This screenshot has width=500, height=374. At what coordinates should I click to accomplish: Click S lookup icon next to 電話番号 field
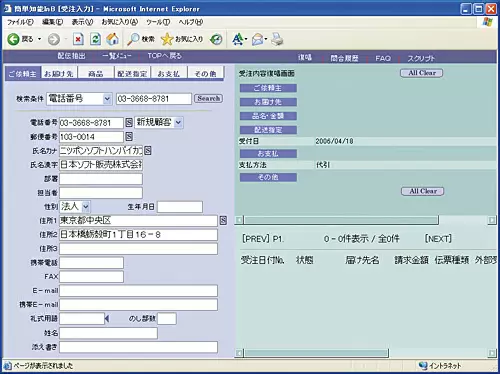point(129,122)
